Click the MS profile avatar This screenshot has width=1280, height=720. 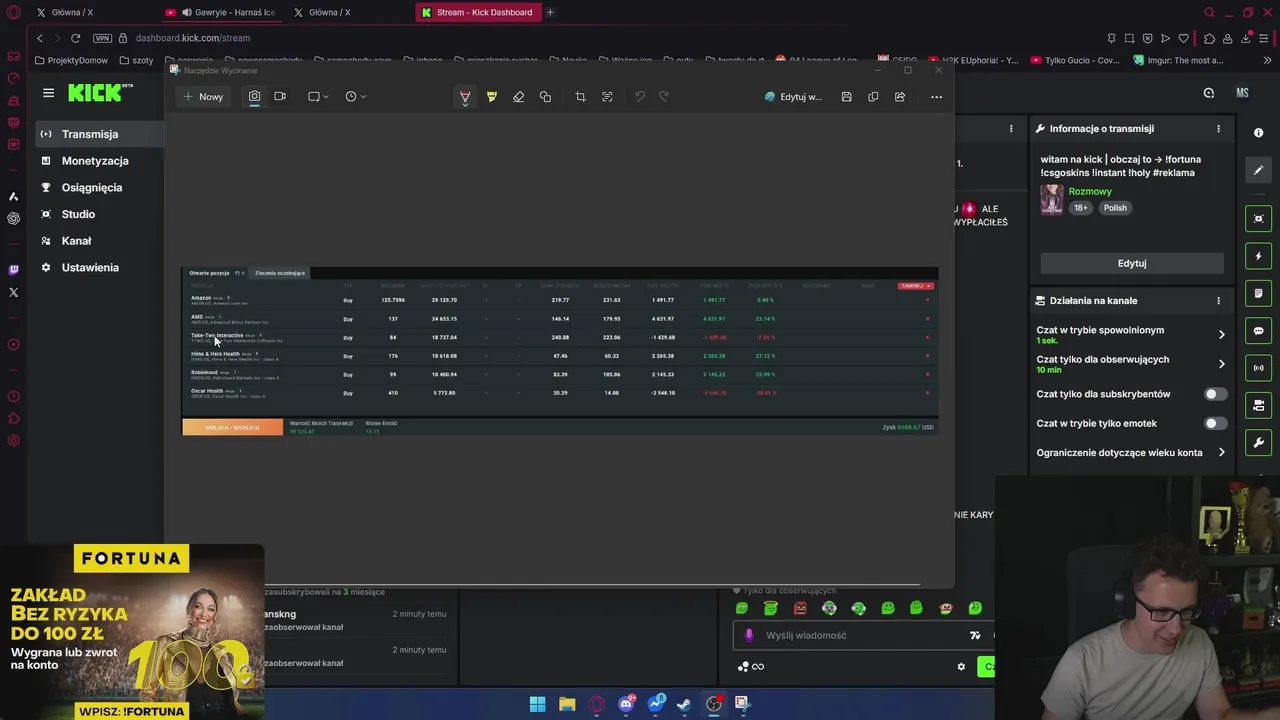1242,93
